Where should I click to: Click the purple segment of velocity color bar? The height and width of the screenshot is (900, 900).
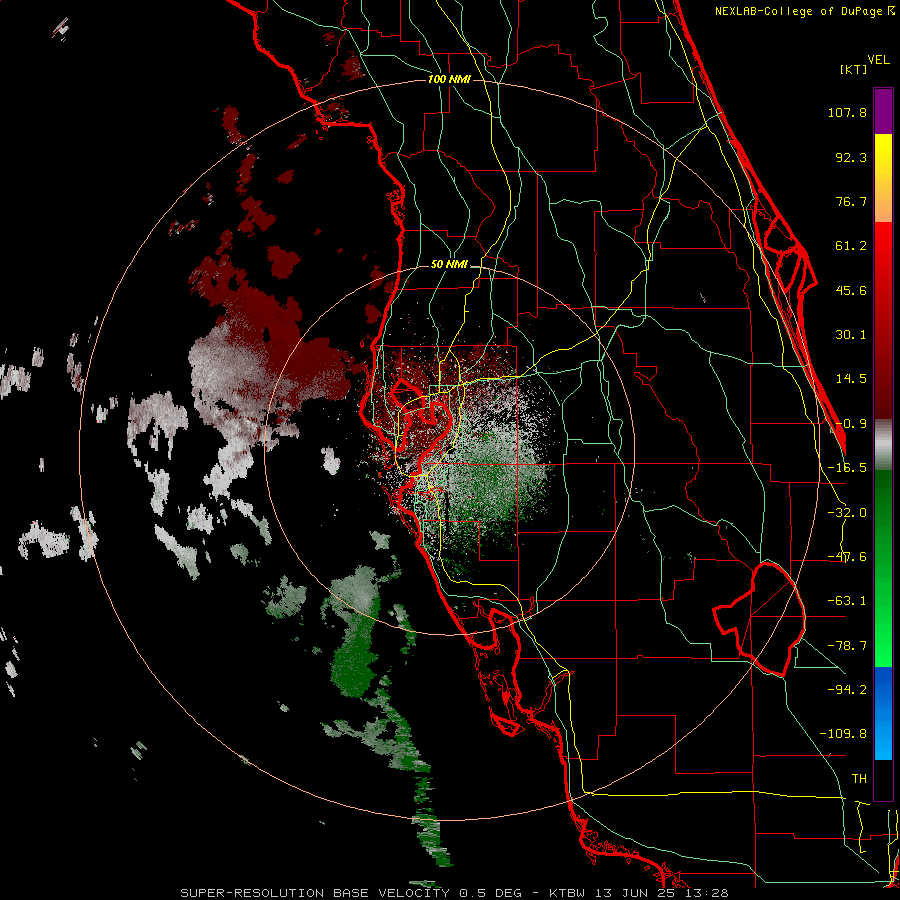click(x=883, y=111)
